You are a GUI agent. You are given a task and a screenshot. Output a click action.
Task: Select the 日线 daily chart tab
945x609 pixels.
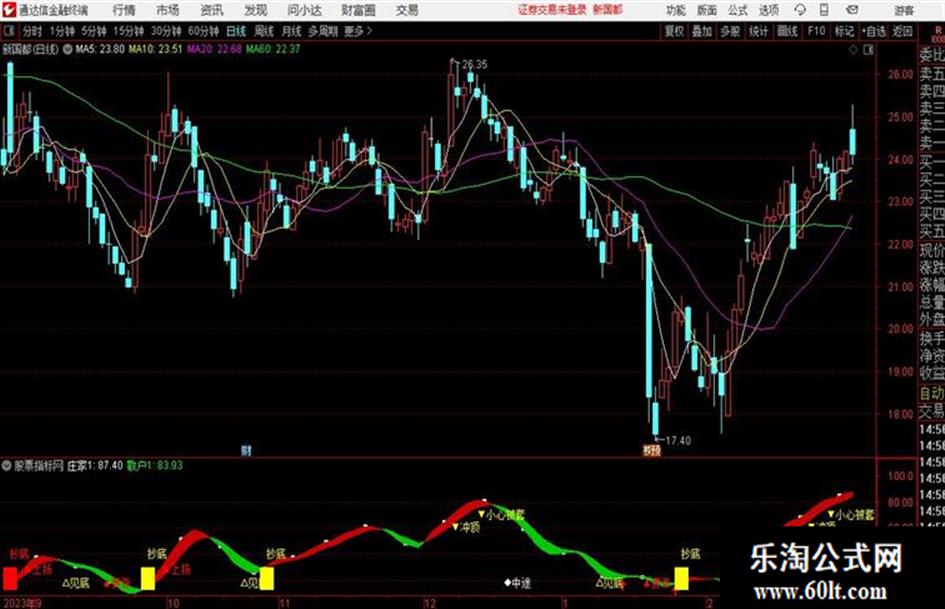tap(236, 31)
